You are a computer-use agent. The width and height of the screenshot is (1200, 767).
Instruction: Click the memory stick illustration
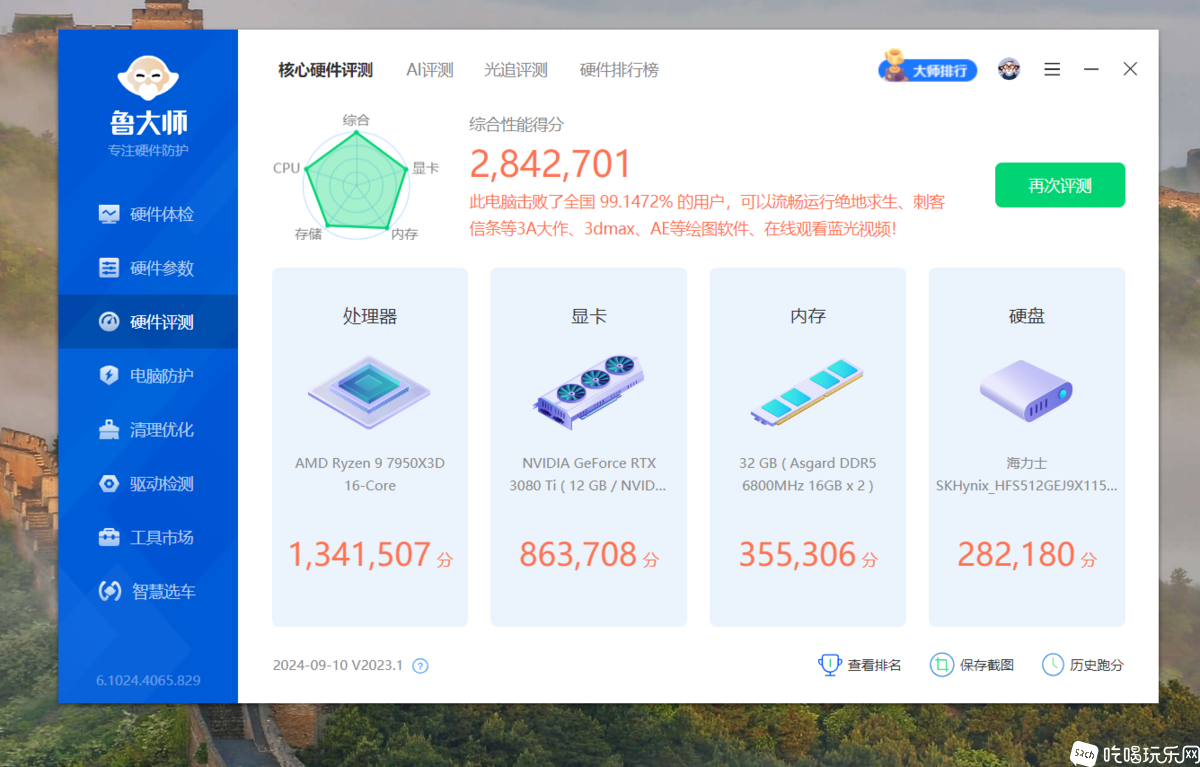tap(807, 393)
